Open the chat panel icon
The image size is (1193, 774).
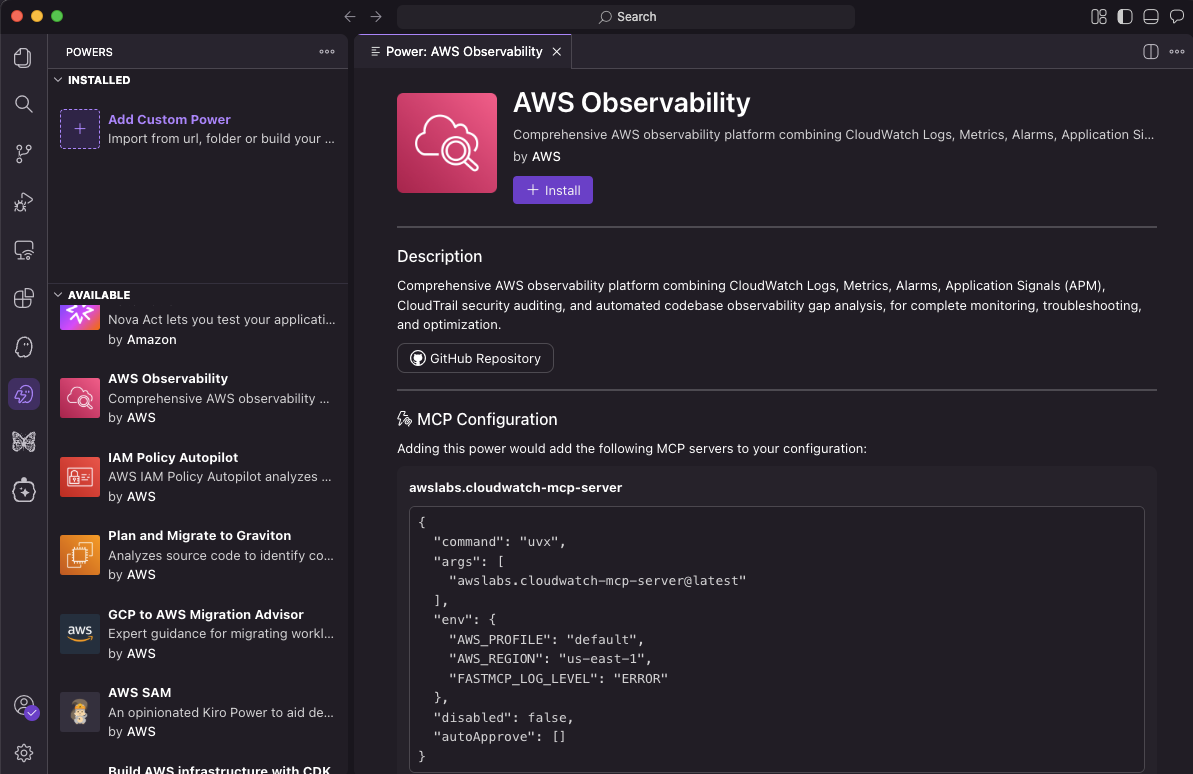pyautogui.click(x=1176, y=17)
